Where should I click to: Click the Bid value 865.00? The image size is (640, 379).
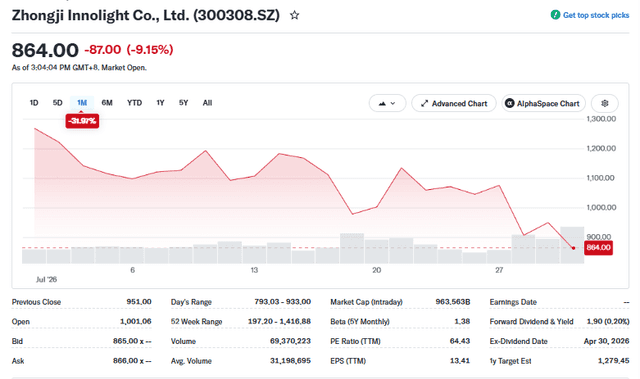point(132,341)
